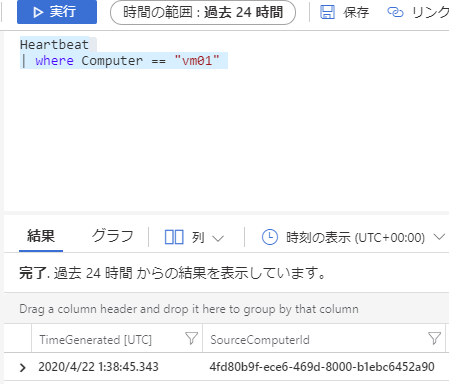Image resolution: width=449 pixels, height=384 pixels.
Task: Sort by TimeGenerated [UTC] column header
Action: click(96, 340)
